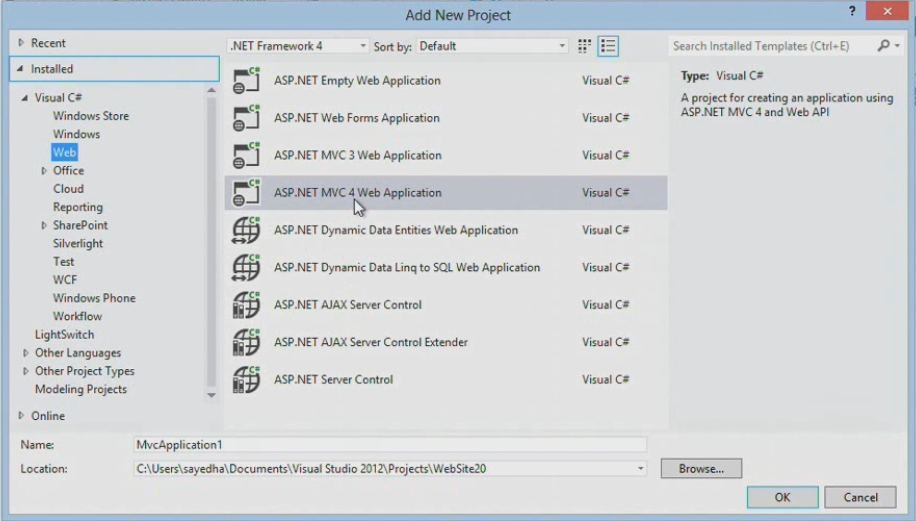Select the LightSwitch category
The image size is (916, 521).
[64, 335]
